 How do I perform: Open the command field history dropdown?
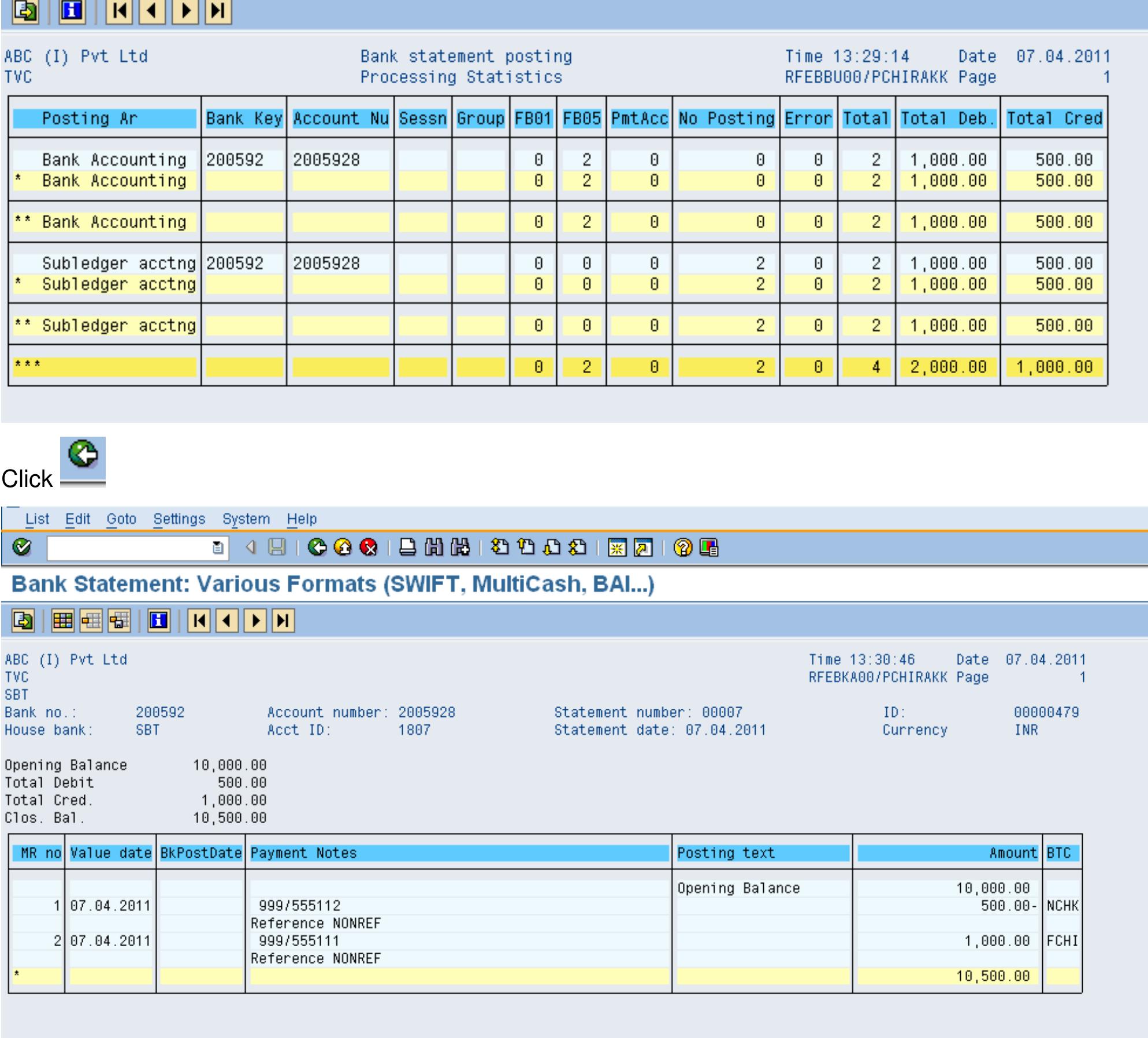[x=218, y=548]
